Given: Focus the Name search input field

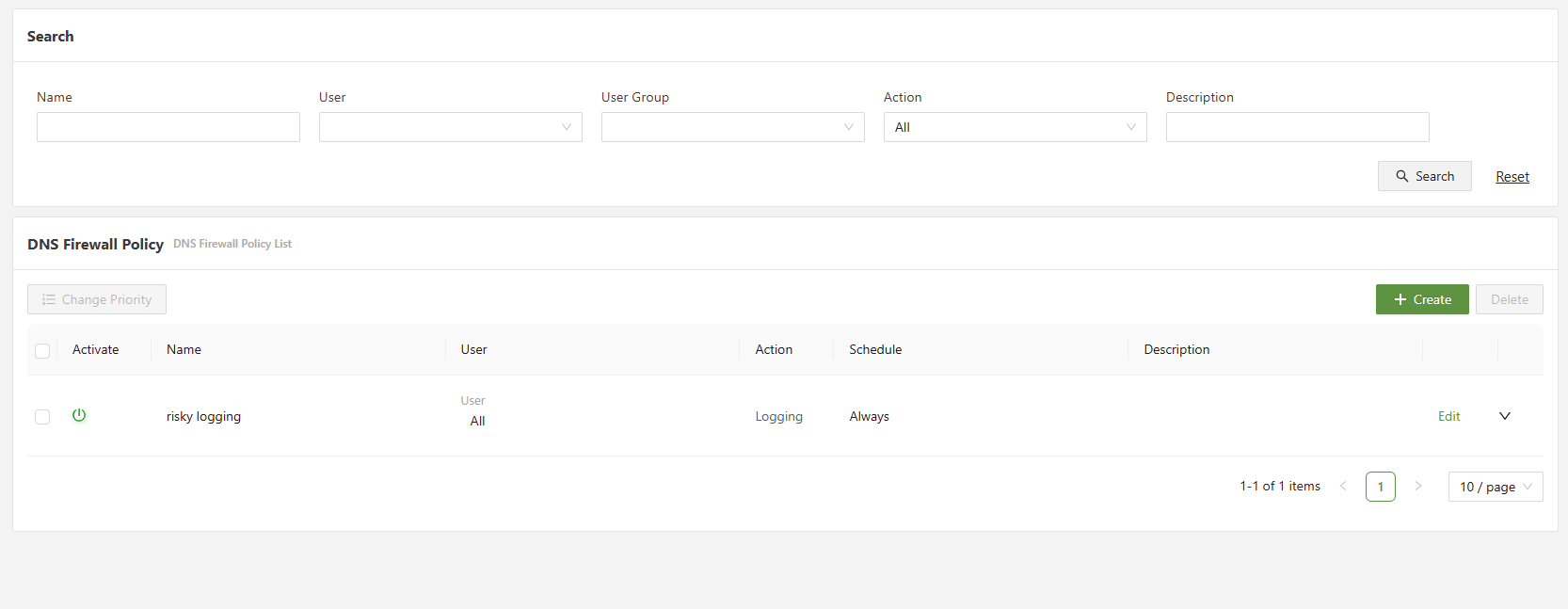Looking at the screenshot, I should click(x=168, y=127).
